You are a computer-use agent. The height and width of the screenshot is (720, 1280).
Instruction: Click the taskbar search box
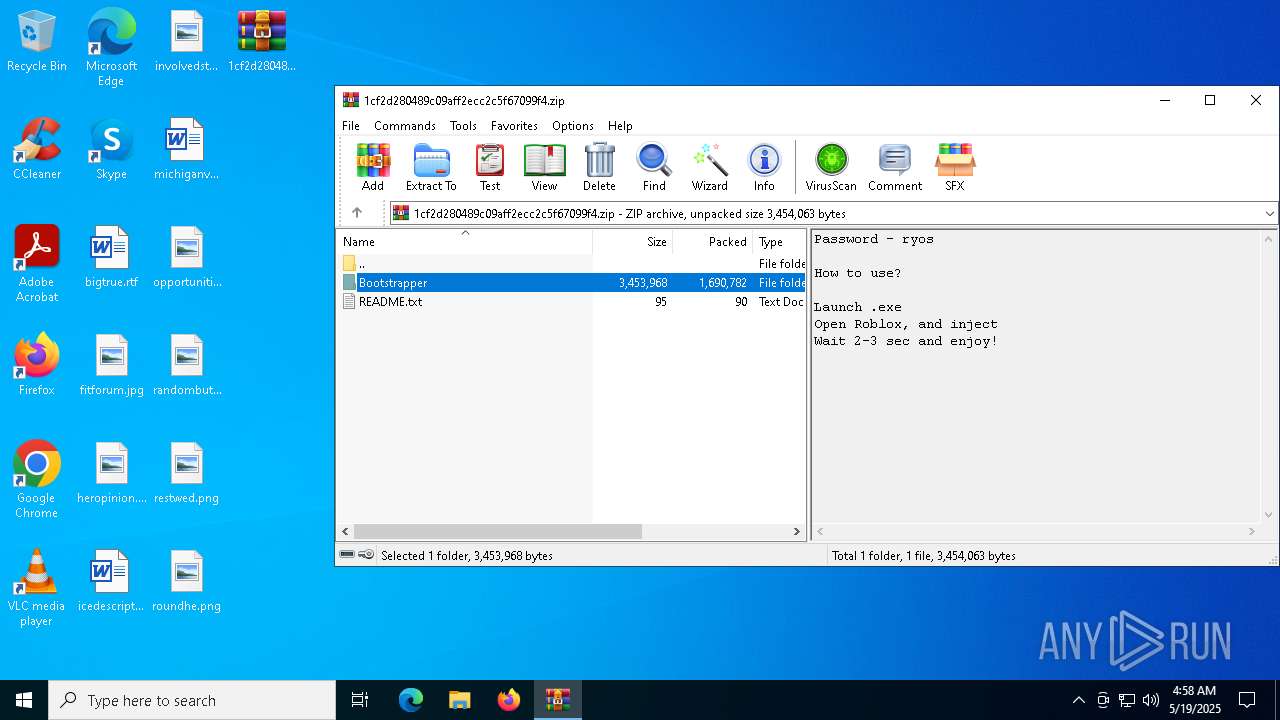tap(192, 700)
